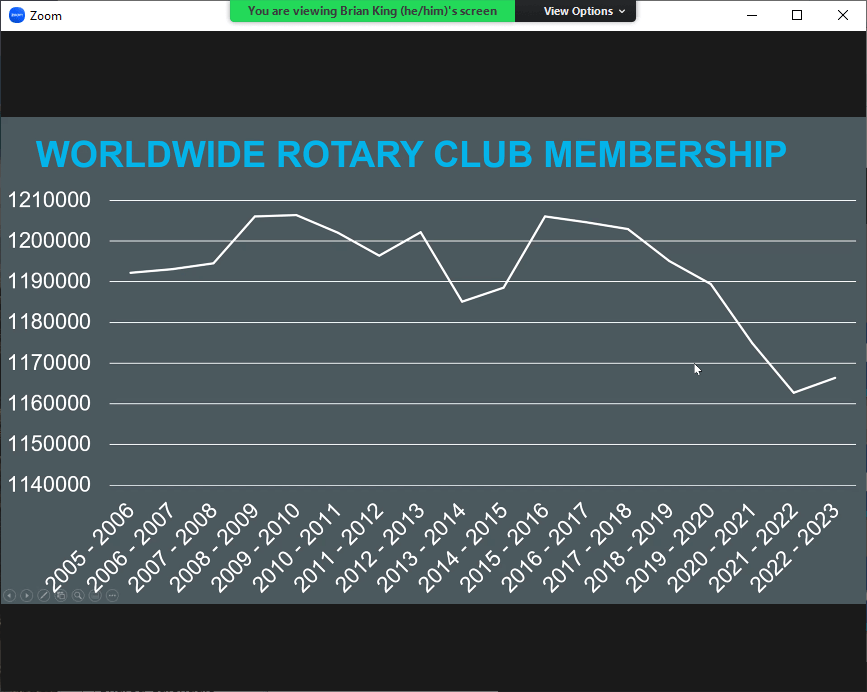The image size is (867, 692).
Task: Show all slides with the slide grid icon
Action: (x=61, y=596)
